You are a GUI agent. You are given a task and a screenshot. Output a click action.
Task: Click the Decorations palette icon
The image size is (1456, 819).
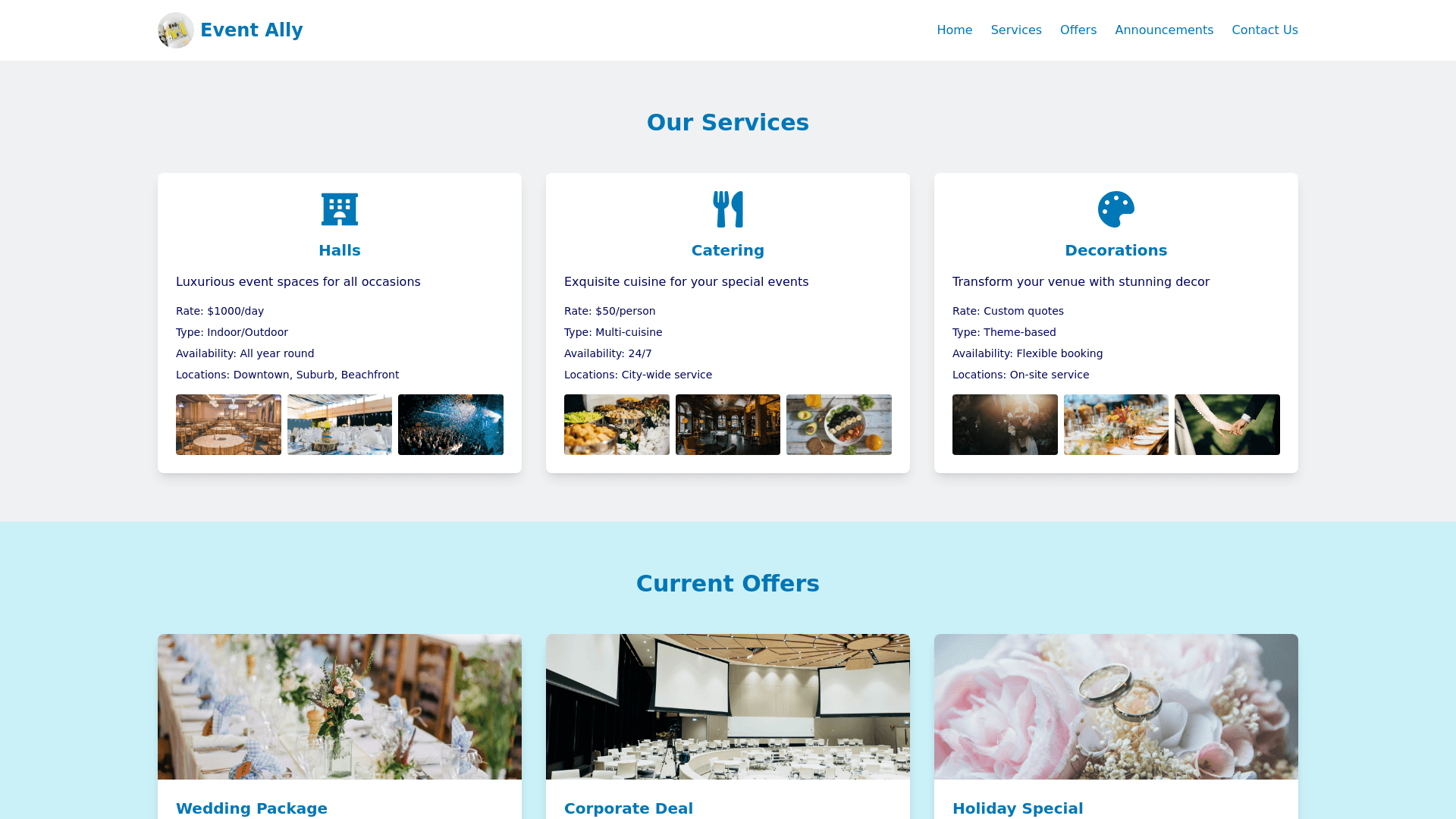(x=1116, y=209)
